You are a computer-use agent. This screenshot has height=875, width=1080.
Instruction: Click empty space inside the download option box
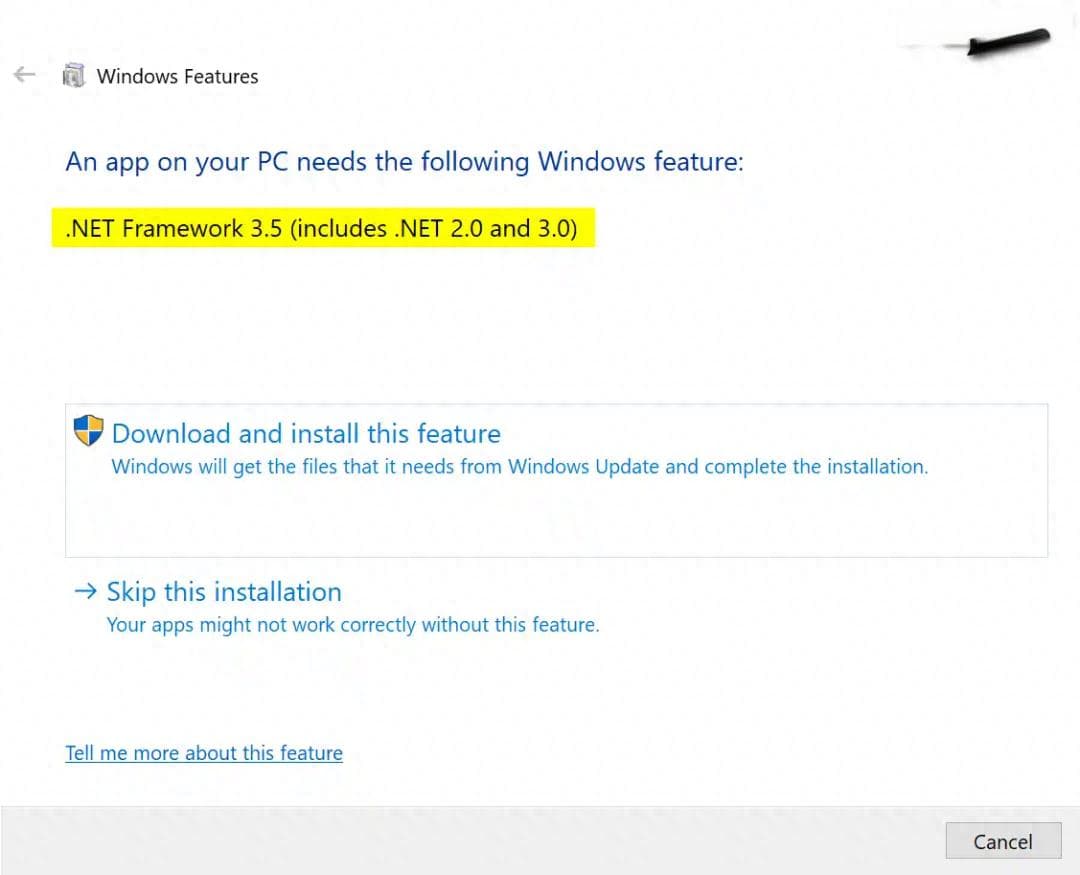pyautogui.click(x=557, y=520)
